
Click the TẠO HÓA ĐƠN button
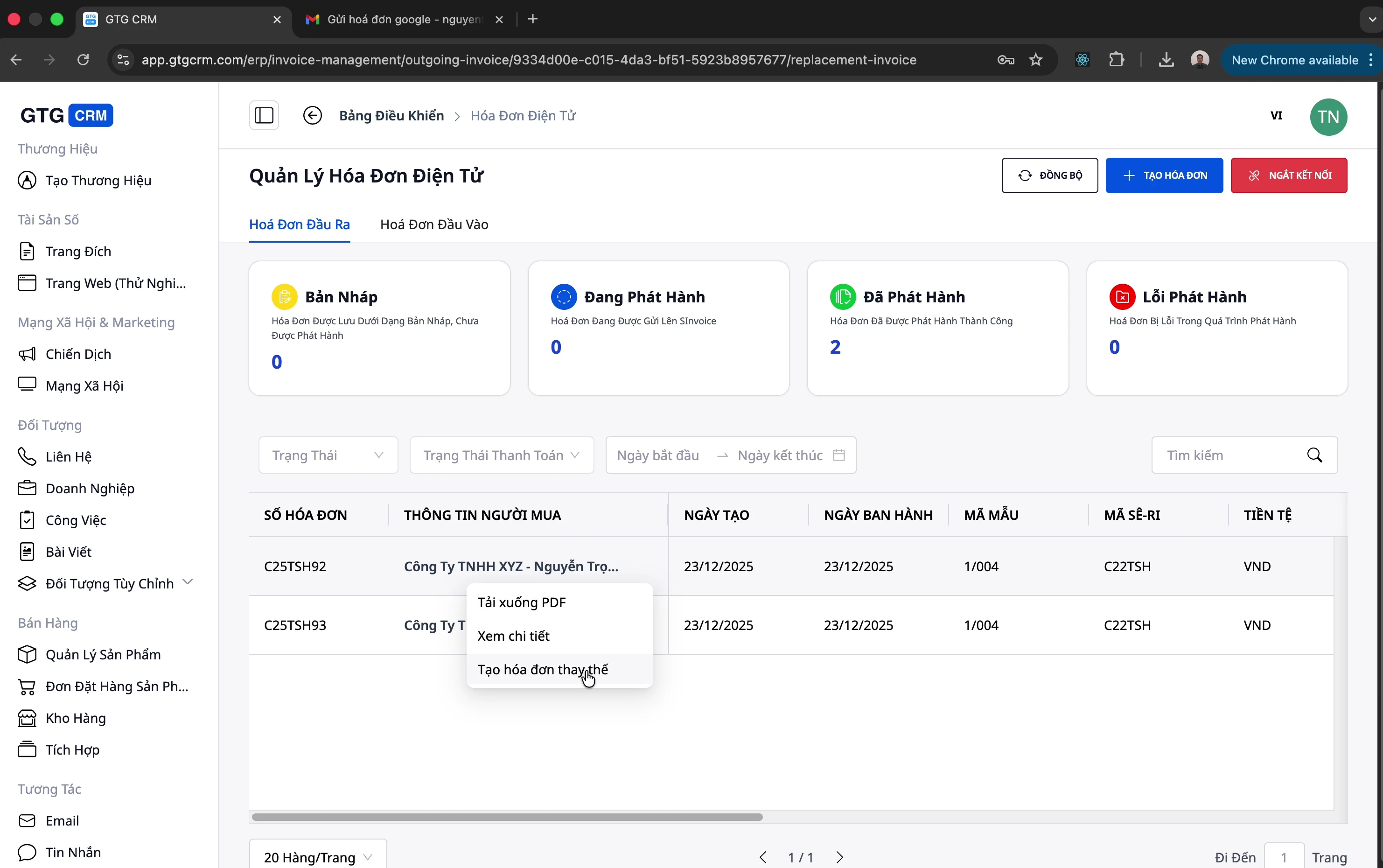1164,175
